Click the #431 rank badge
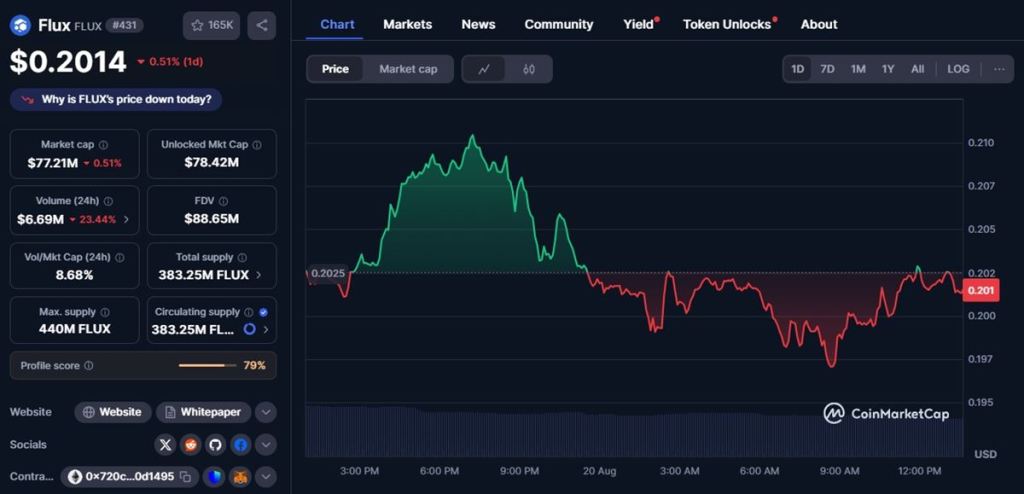 coord(124,25)
